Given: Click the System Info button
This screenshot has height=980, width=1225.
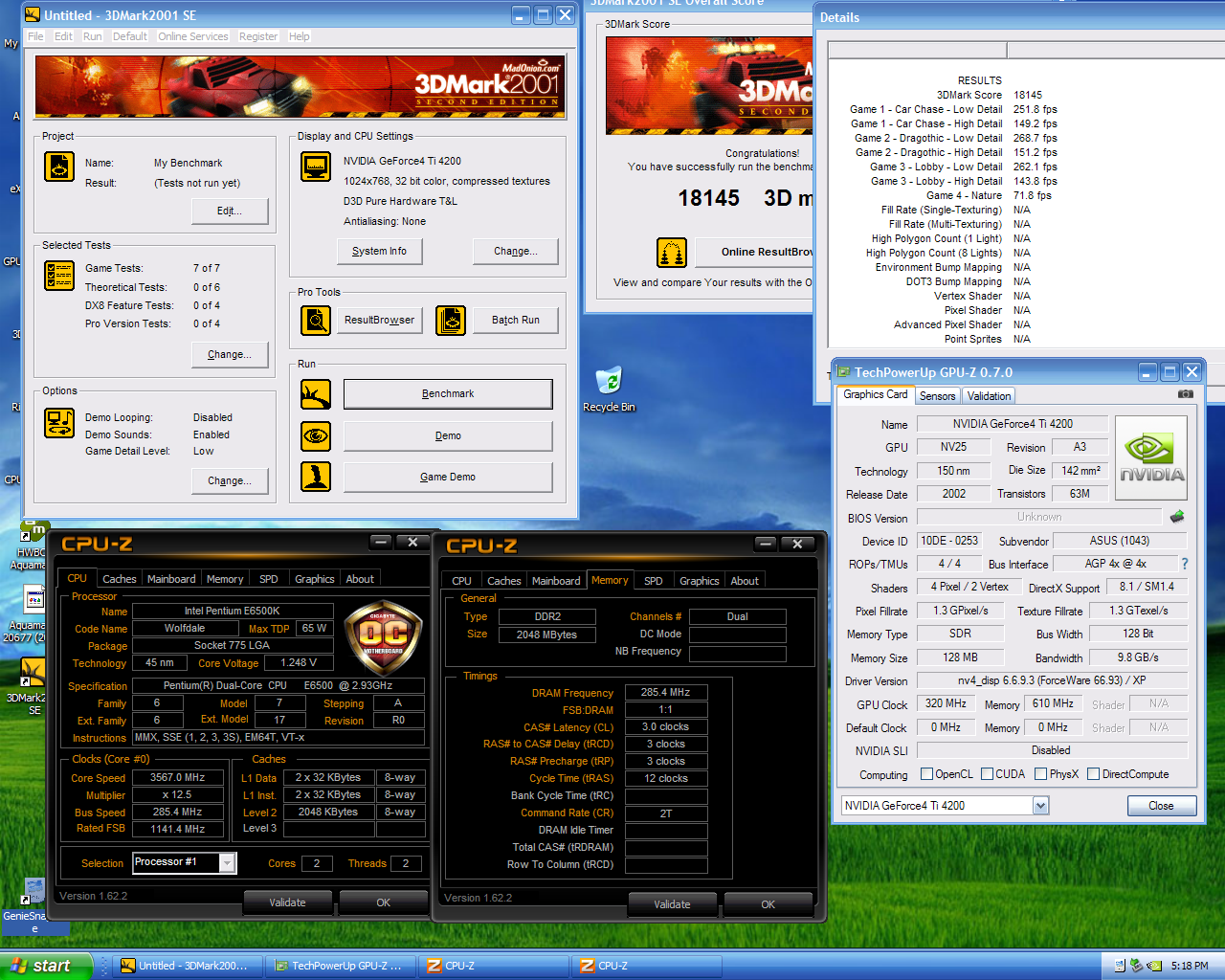Looking at the screenshot, I should 380,251.
